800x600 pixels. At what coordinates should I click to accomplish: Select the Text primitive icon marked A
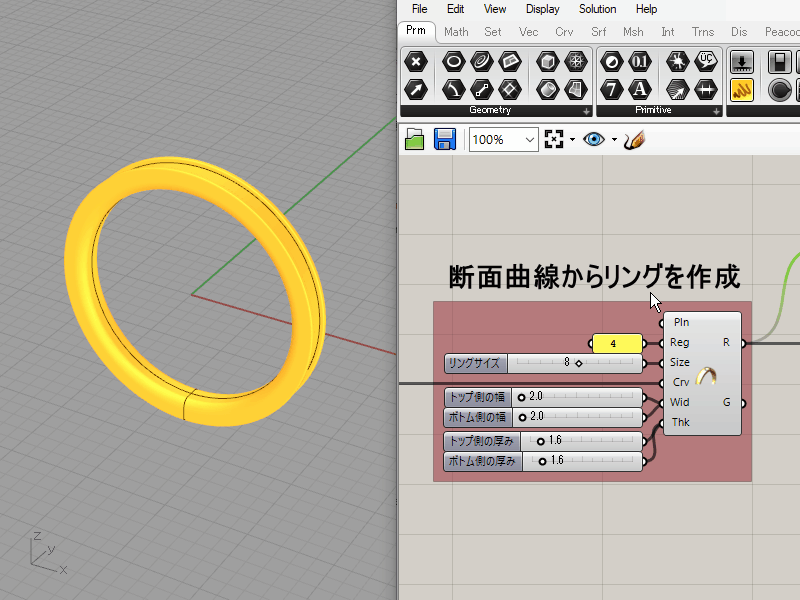640,89
